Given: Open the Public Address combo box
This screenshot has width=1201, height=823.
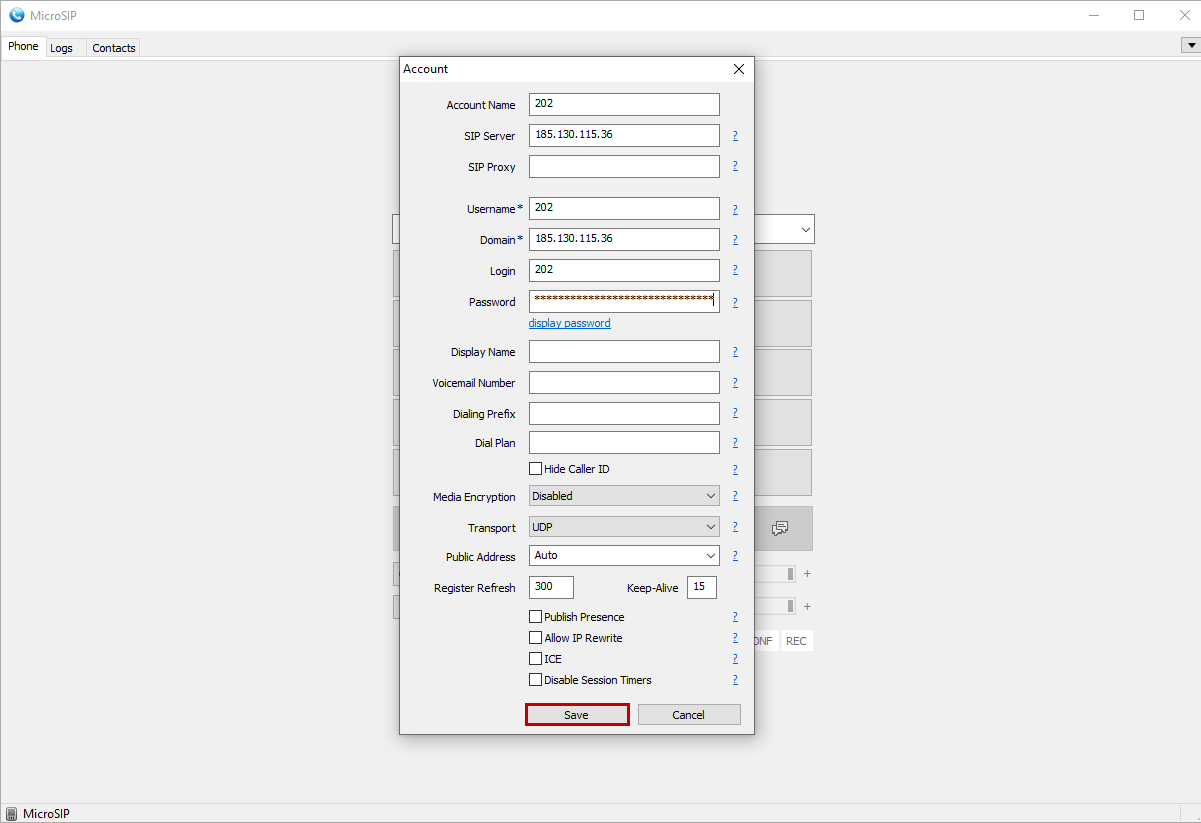Looking at the screenshot, I should 624,555.
